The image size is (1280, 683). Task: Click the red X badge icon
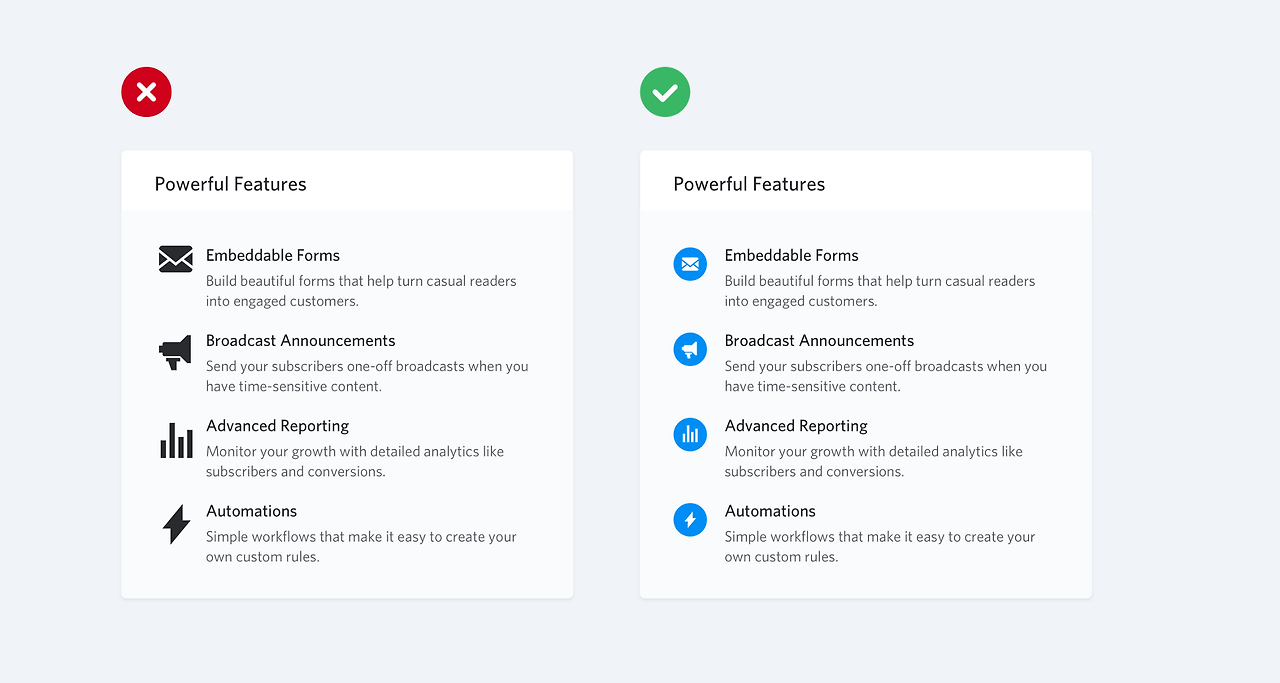pyautogui.click(x=146, y=92)
